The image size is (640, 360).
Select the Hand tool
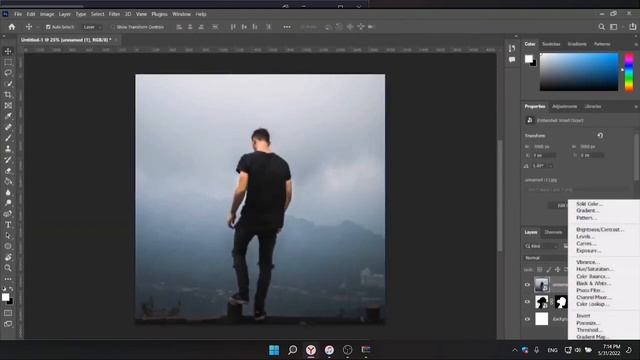8,257
